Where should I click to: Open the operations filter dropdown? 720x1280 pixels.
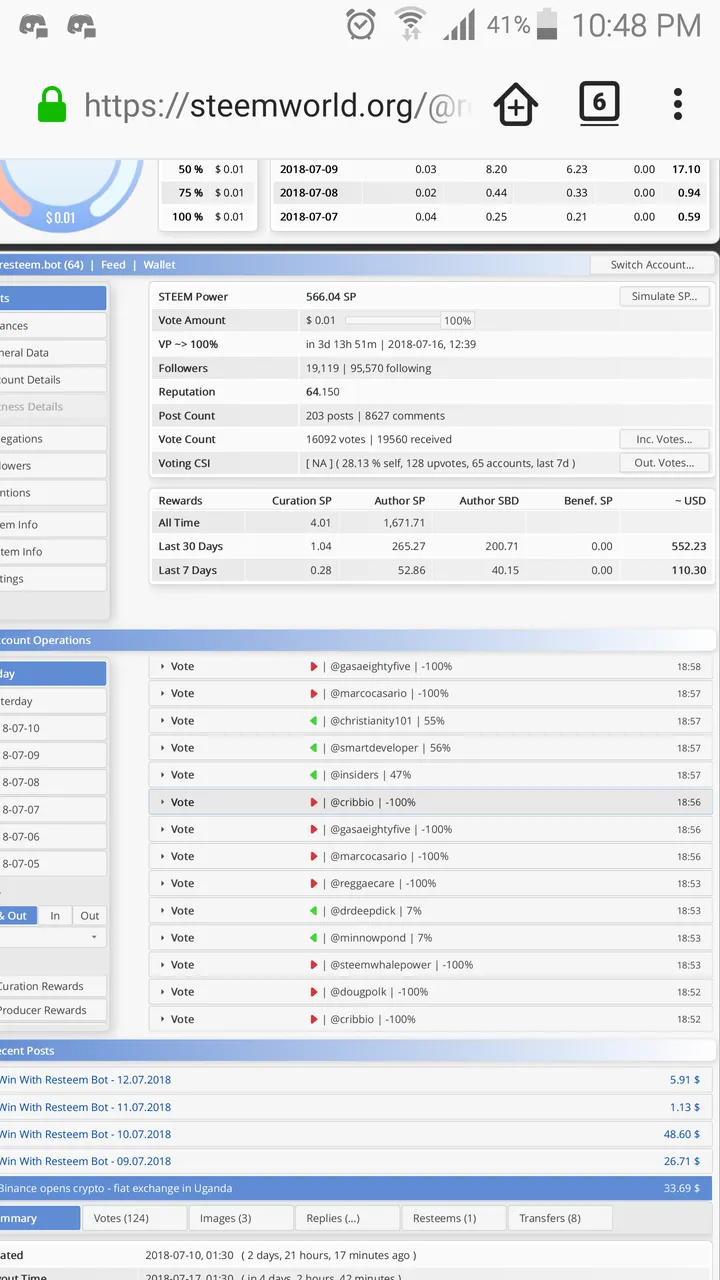point(52,938)
